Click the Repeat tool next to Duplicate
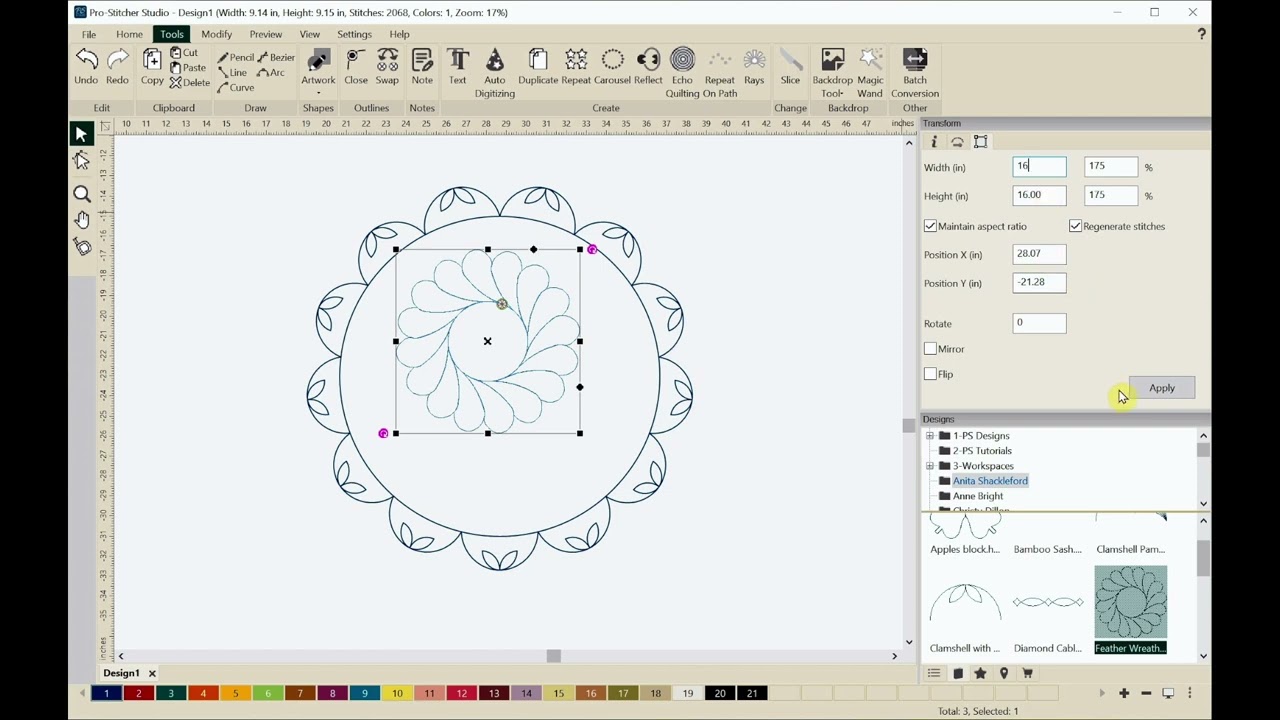The width and height of the screenshot is (1280, 720). (576, 67)
